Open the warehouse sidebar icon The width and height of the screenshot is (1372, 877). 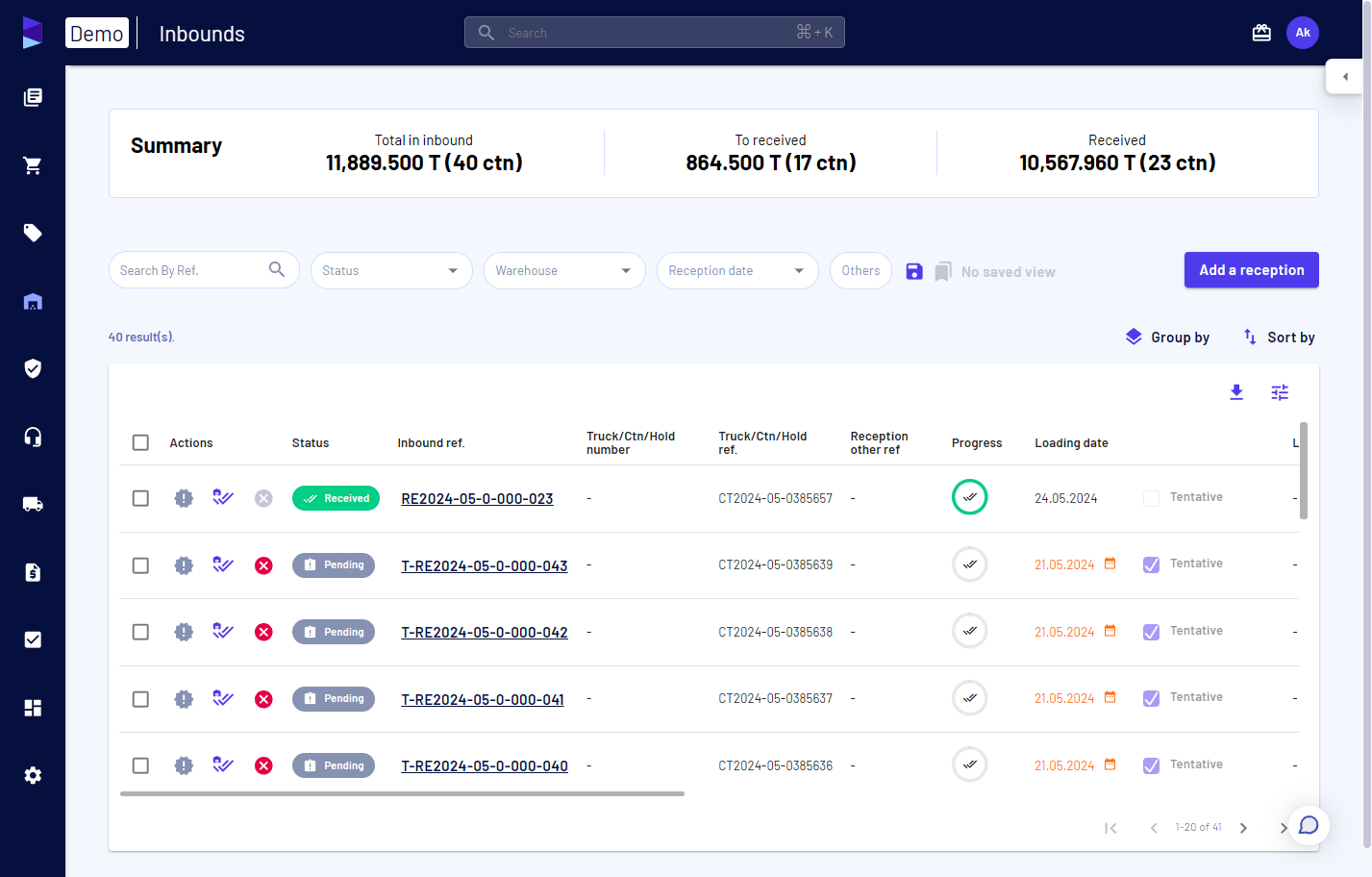pos(33,301)
